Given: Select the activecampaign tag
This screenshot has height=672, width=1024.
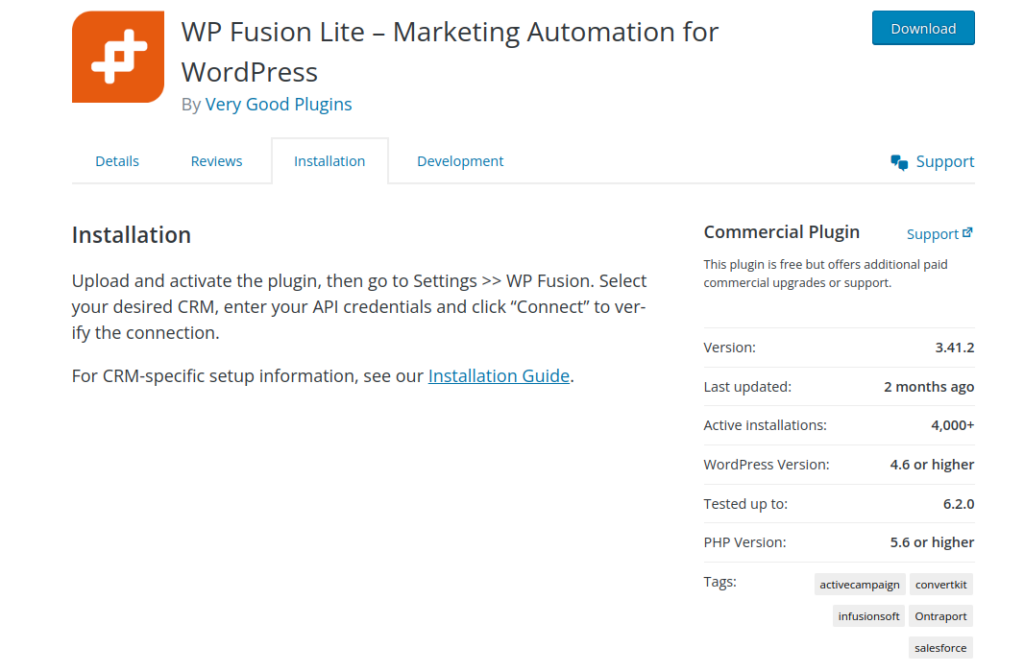Looking at the screenshot, I should (x=859, y=584).
